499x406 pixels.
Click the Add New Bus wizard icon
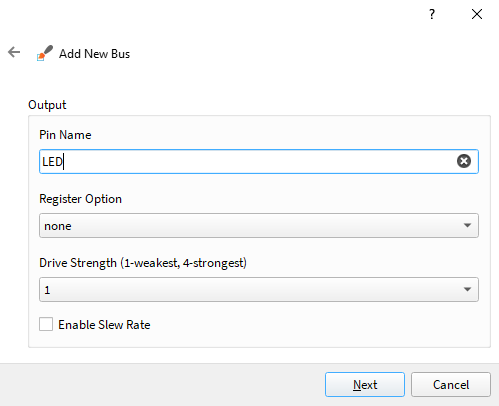tap(45, 53)
